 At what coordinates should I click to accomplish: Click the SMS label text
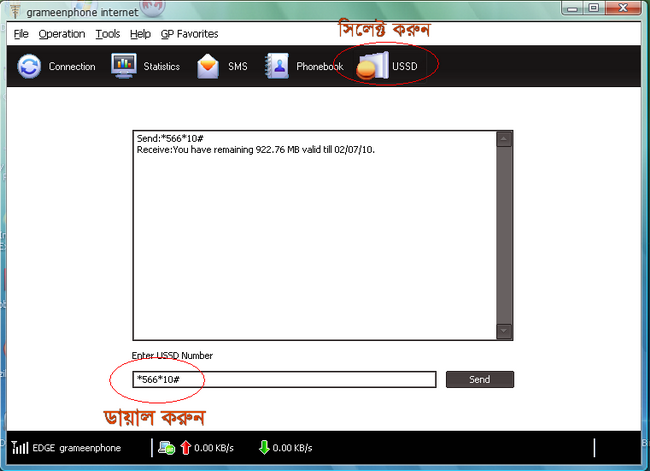238,66
